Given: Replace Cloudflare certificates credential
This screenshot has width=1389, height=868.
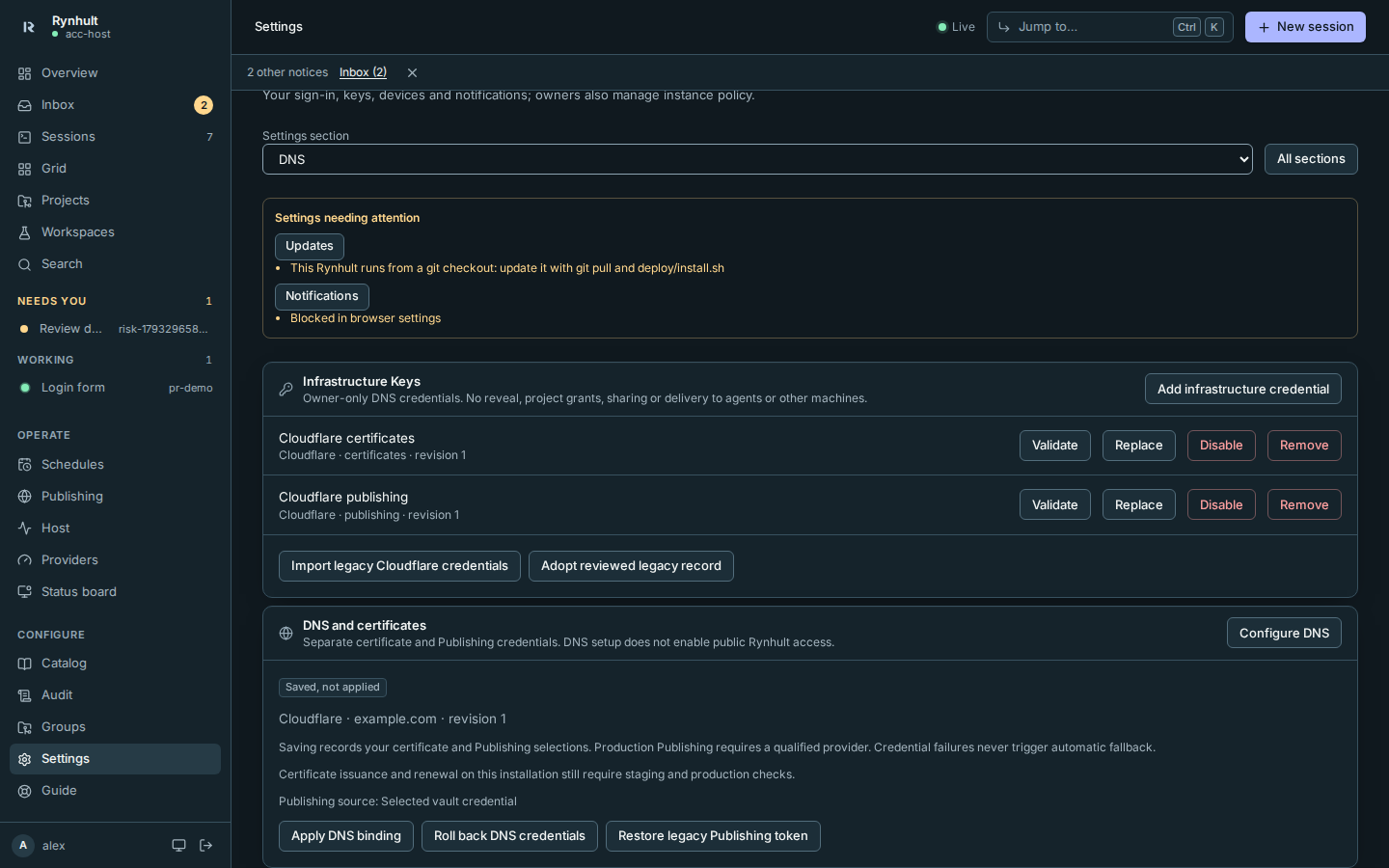Looking at the screenshot, I should coord(1139,446).
